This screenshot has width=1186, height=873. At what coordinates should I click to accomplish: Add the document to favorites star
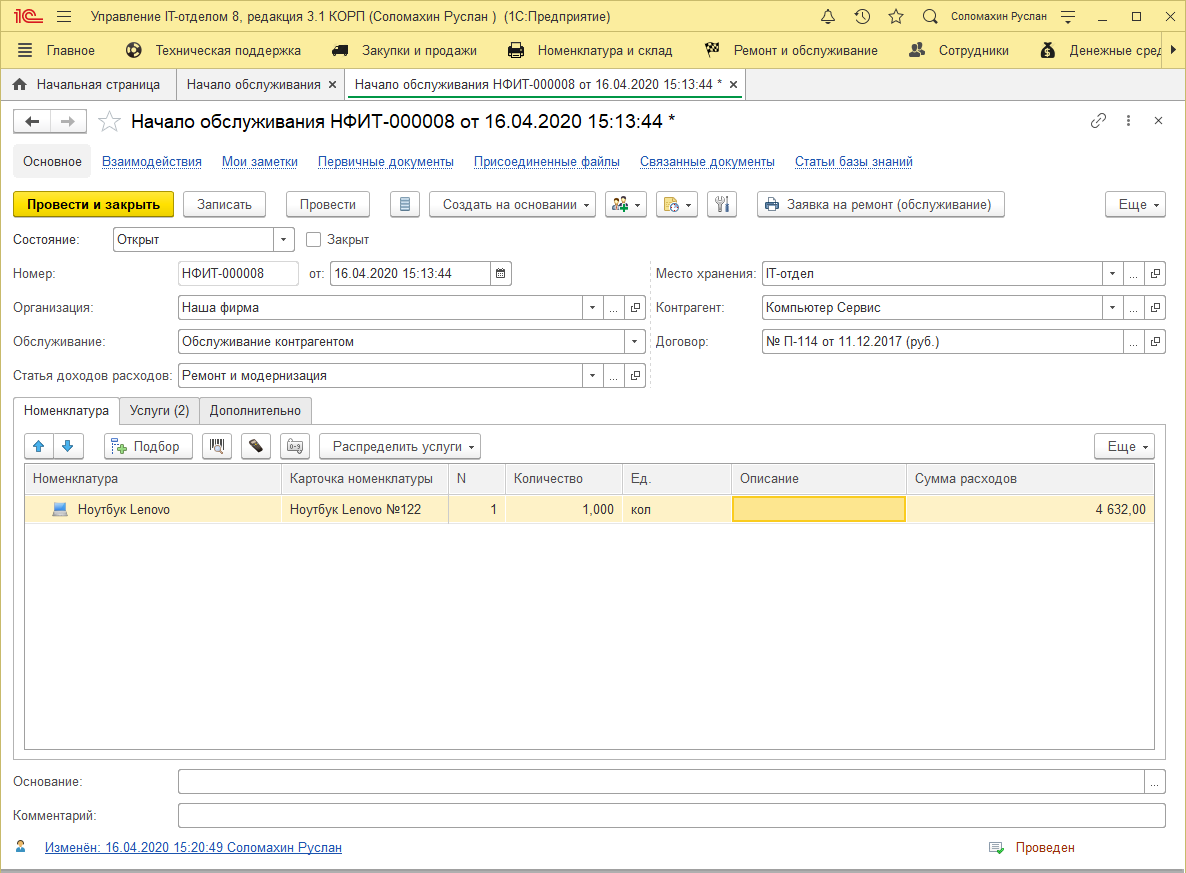pyautogui.click(x=109, y=121)
